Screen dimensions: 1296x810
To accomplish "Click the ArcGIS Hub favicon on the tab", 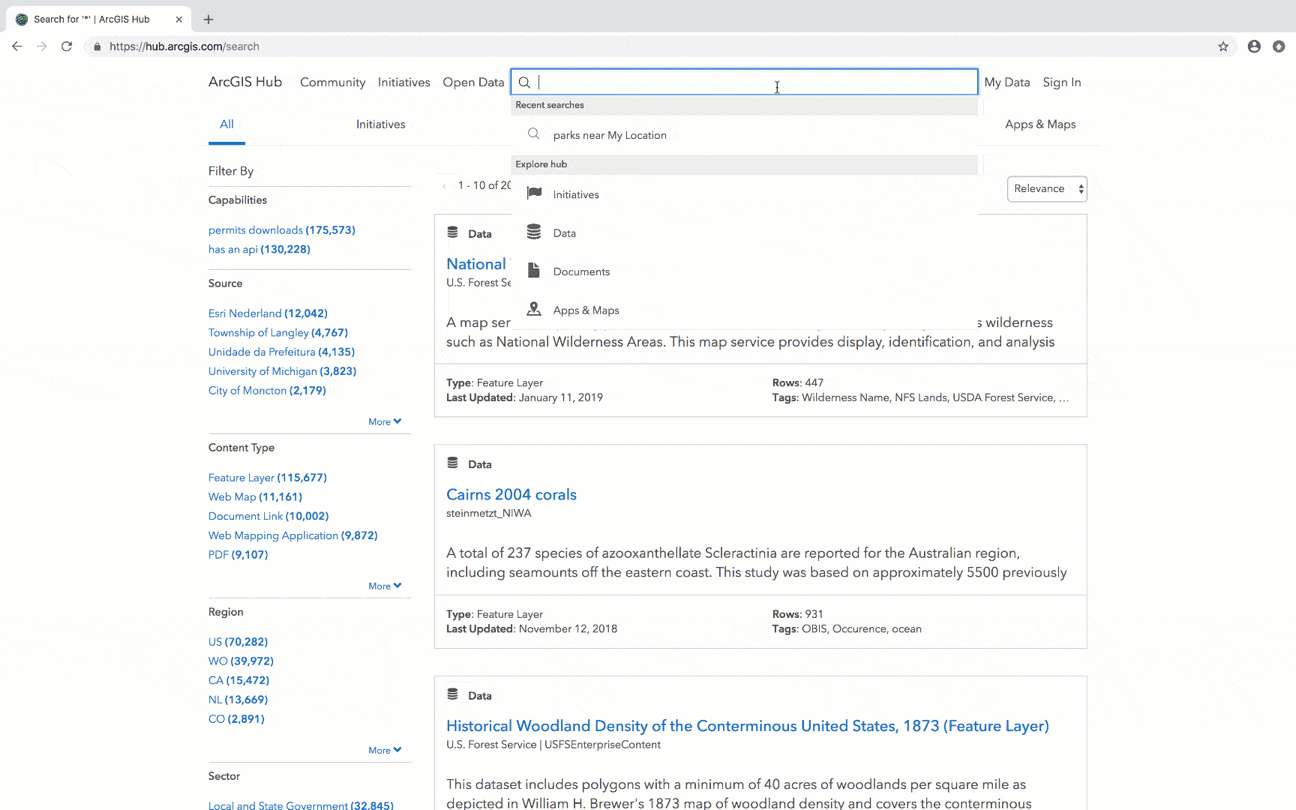I will (x=22, y=18).
